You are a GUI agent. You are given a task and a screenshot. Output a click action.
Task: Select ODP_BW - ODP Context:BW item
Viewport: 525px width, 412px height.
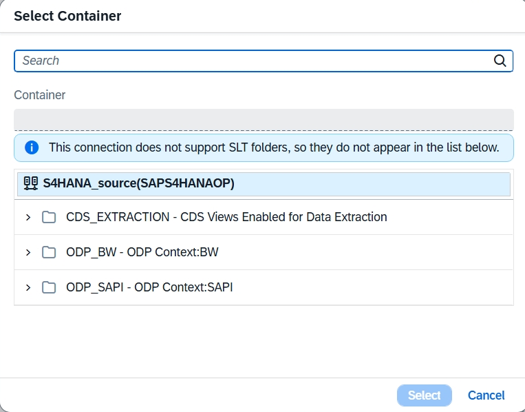[x=142, y=252]
